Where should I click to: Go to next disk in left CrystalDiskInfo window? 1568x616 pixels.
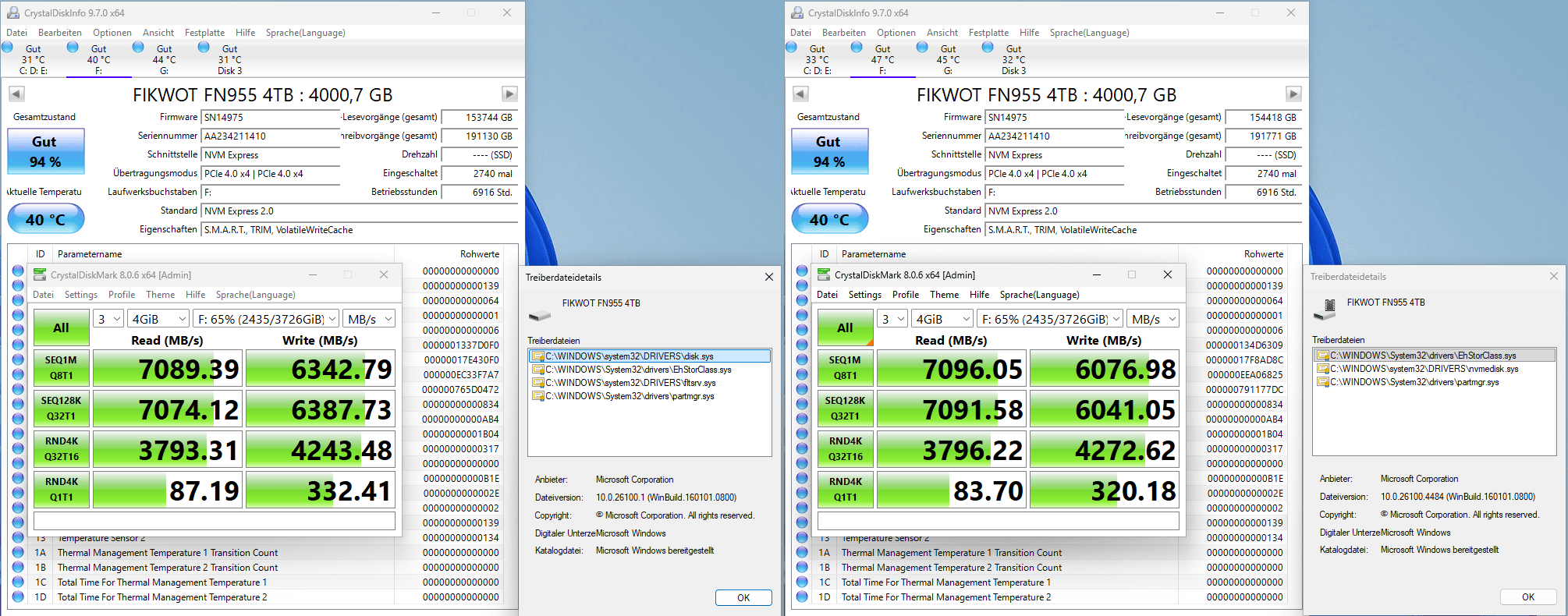click(509, 94)
